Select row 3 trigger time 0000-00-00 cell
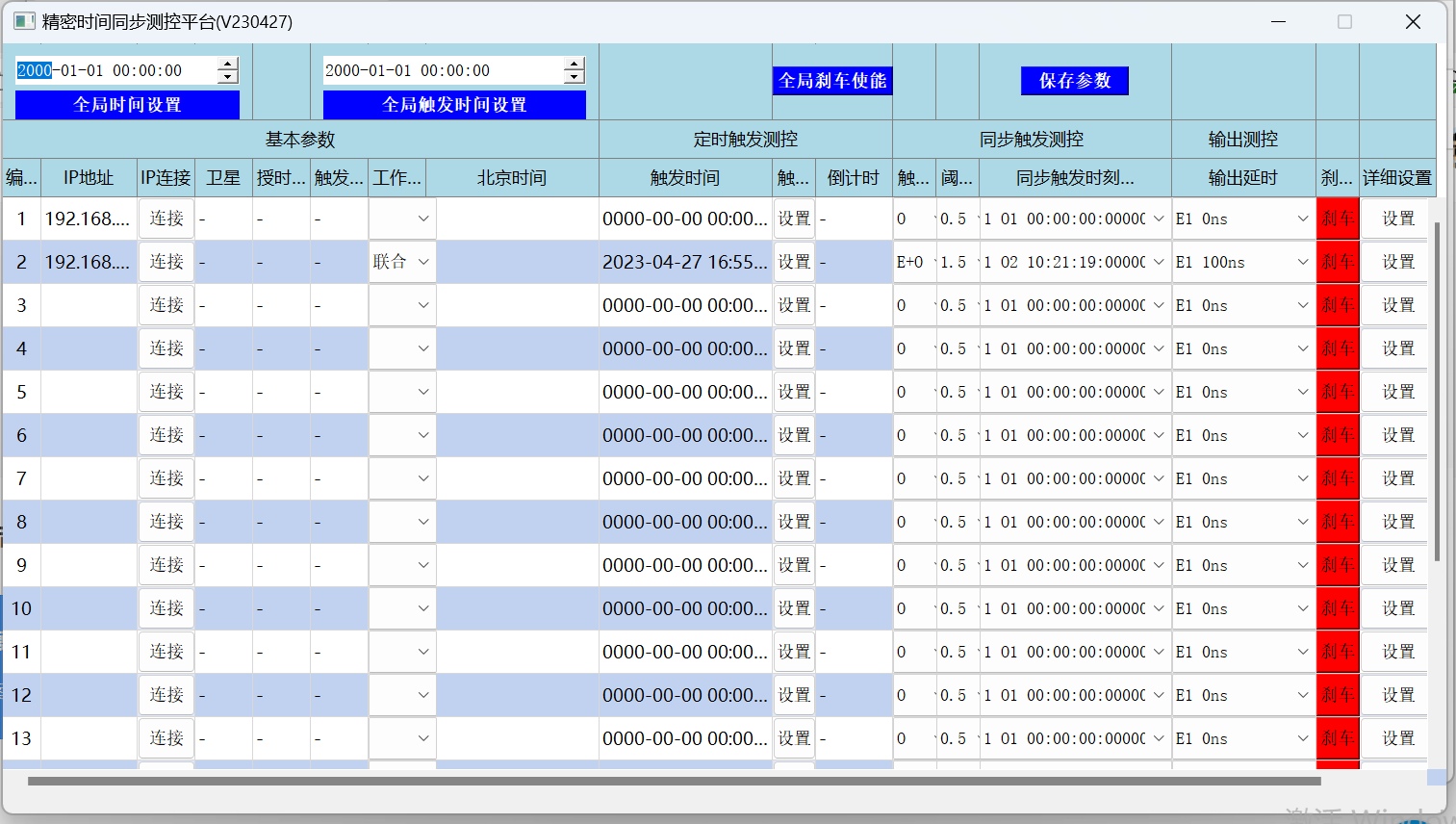 (x=685, y=305)
